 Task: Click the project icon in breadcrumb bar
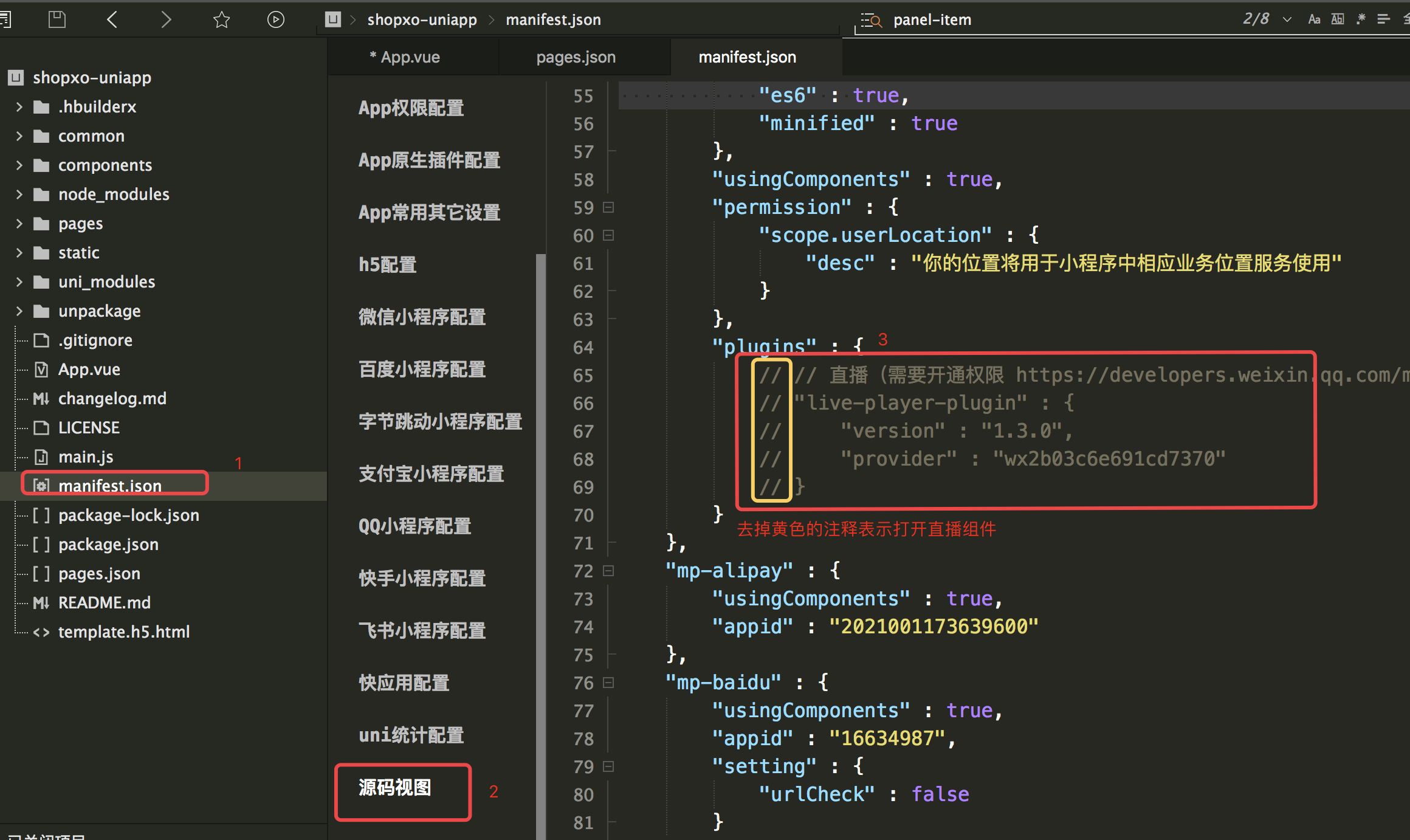pyautogui.click(x=333, y=19)
